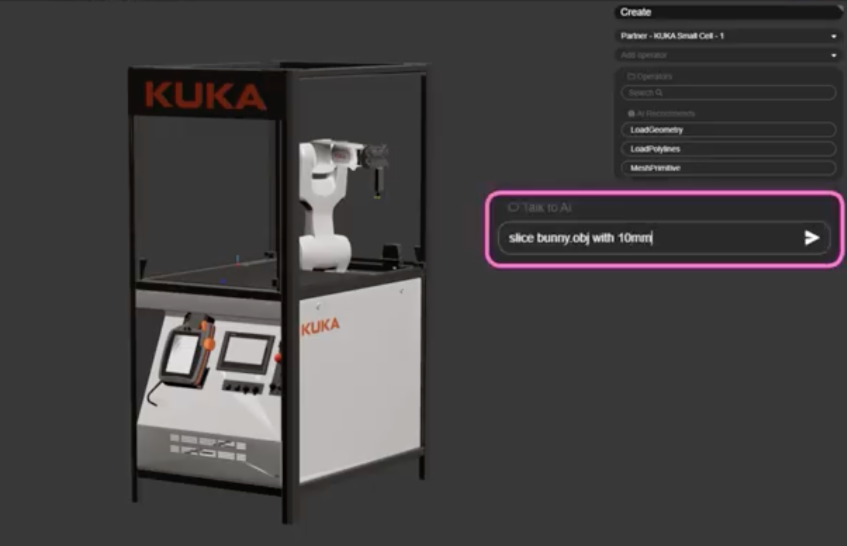Open the Partner - KUKA Small Cell dropdown
Viewport: 847px width, 546px height.
(727, 36)
